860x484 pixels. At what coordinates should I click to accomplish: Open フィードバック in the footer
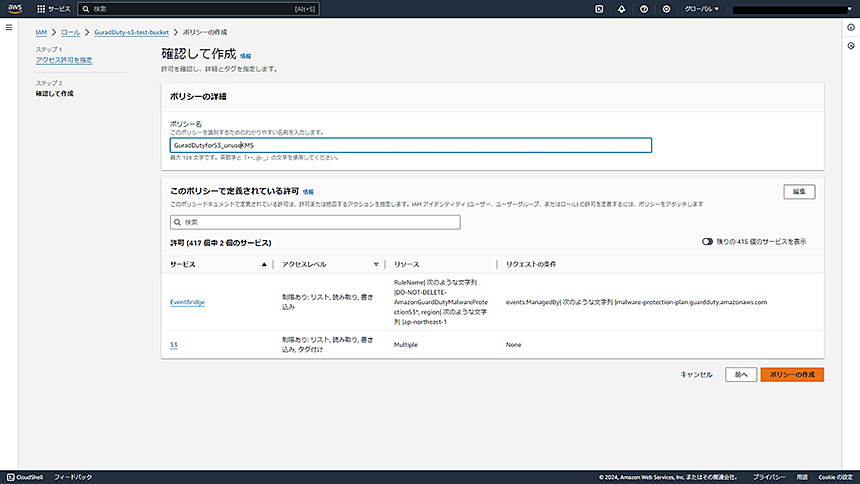pyautogui.click(x=73, y=477)
